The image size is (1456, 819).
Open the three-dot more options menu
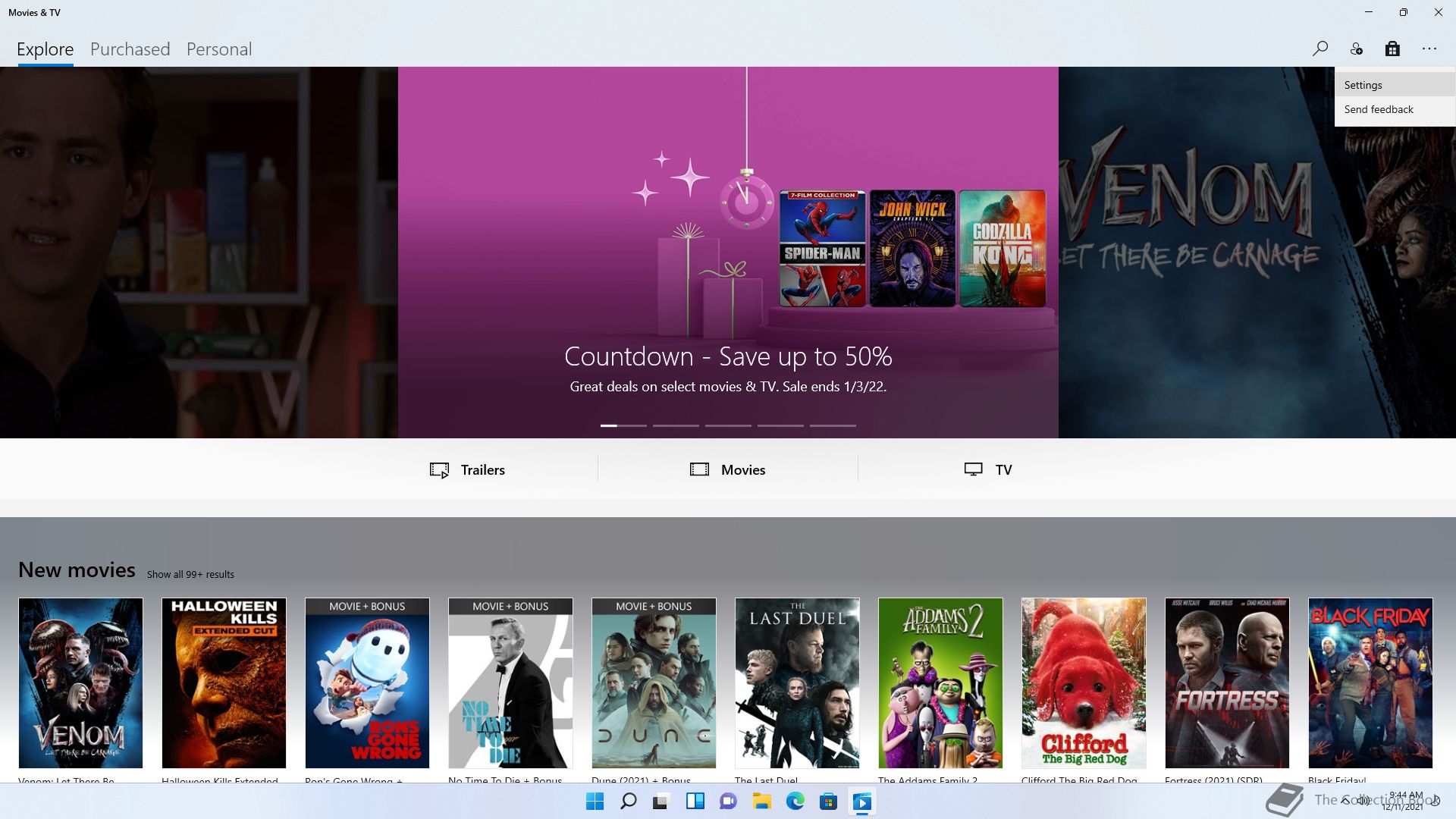pyautogui.click(x=1429, y=49)
